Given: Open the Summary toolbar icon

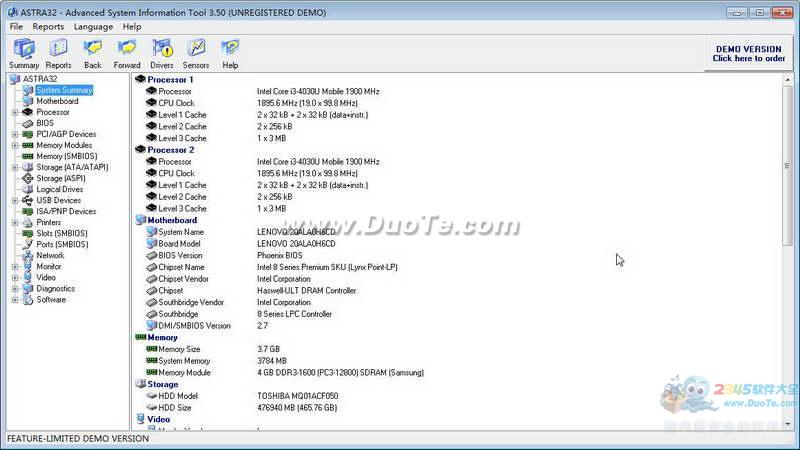Looking at the screenshot, I should coord(24,54).
